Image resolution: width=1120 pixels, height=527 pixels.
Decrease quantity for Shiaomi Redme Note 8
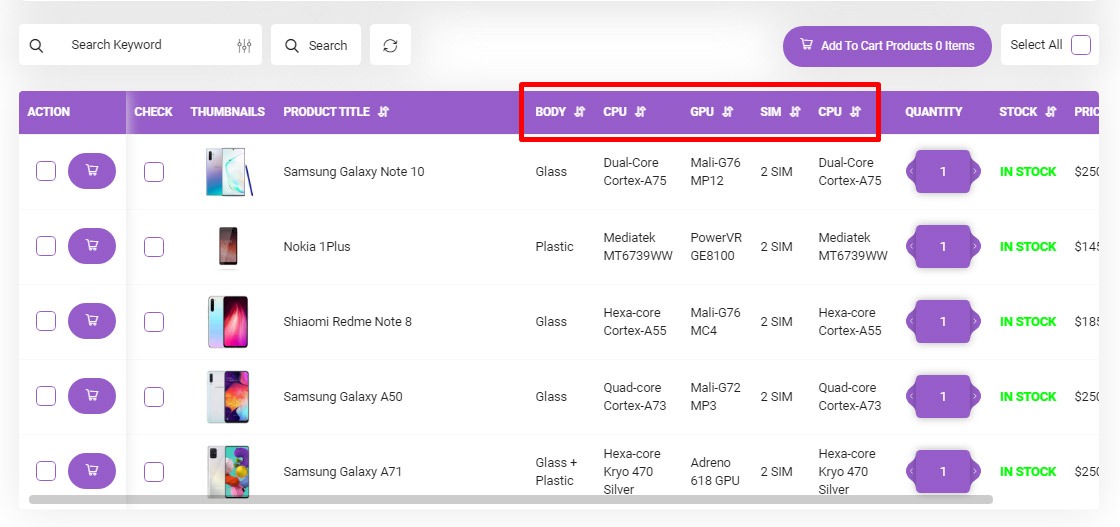click(911, 321)
